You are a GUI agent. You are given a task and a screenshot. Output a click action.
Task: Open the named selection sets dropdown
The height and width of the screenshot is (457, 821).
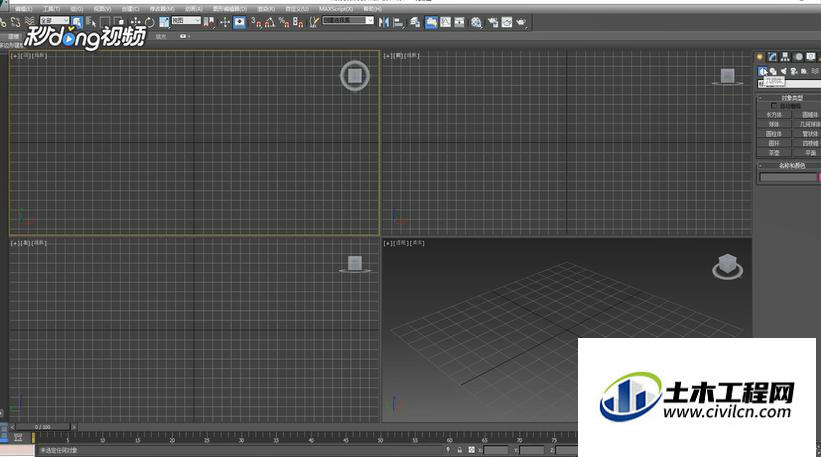point(348,20)
